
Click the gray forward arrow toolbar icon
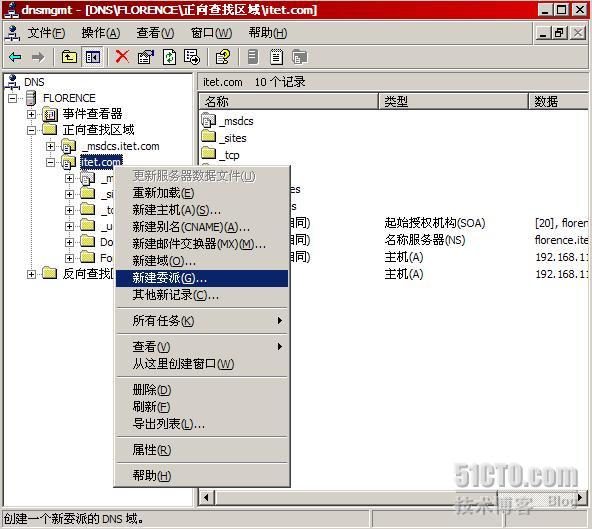pyautogui.click(x=38, y=57)
